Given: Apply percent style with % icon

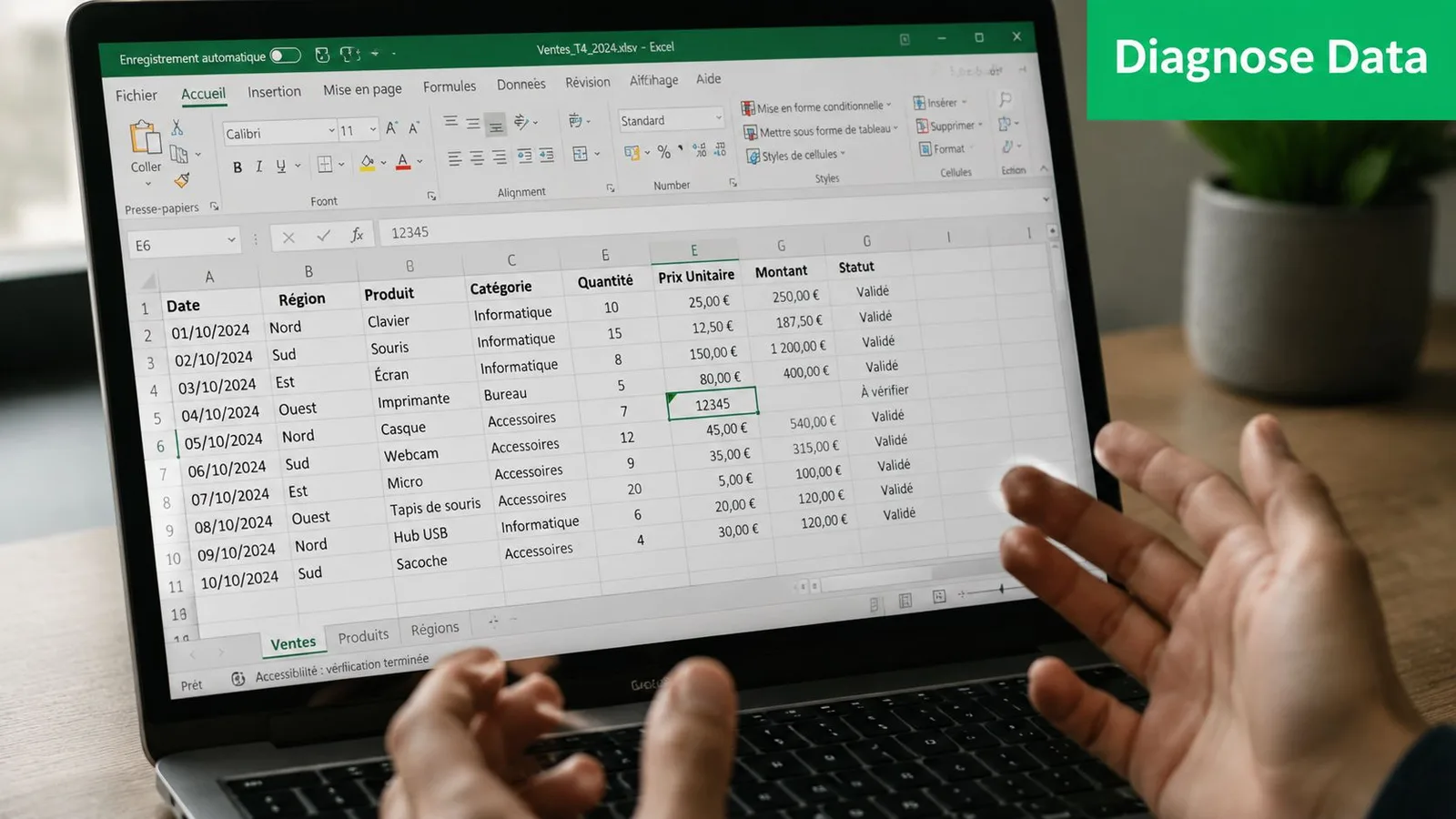Looking at the screenshot, I should [664, 151].
